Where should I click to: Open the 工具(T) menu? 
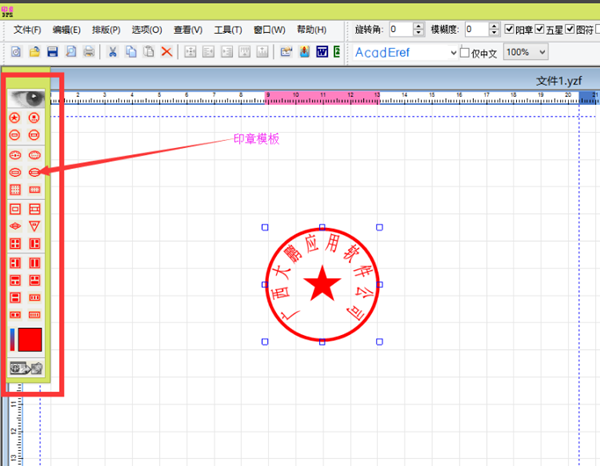[228, 30]
